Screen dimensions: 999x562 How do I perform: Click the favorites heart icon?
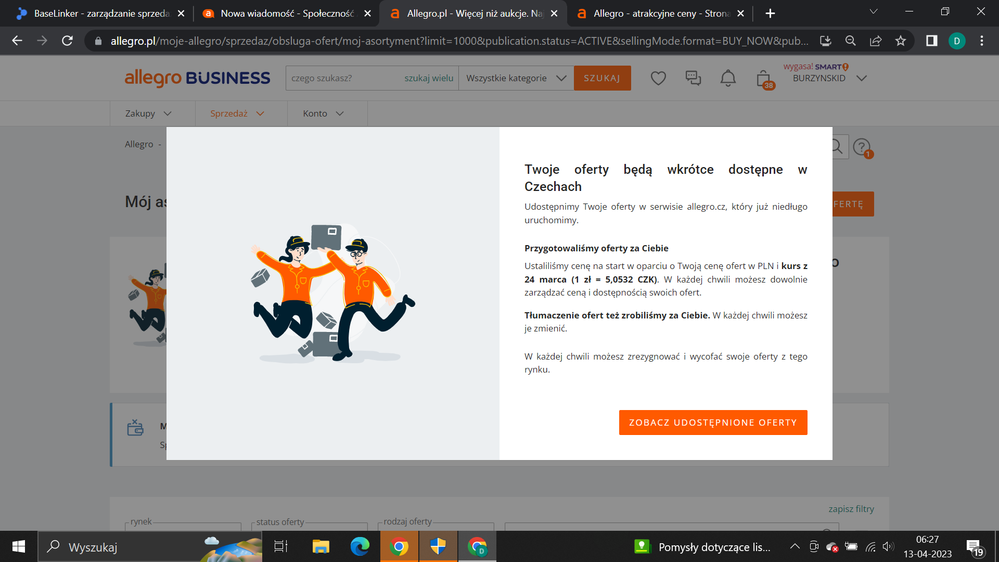pyautogui.click(x=658, y=78)
